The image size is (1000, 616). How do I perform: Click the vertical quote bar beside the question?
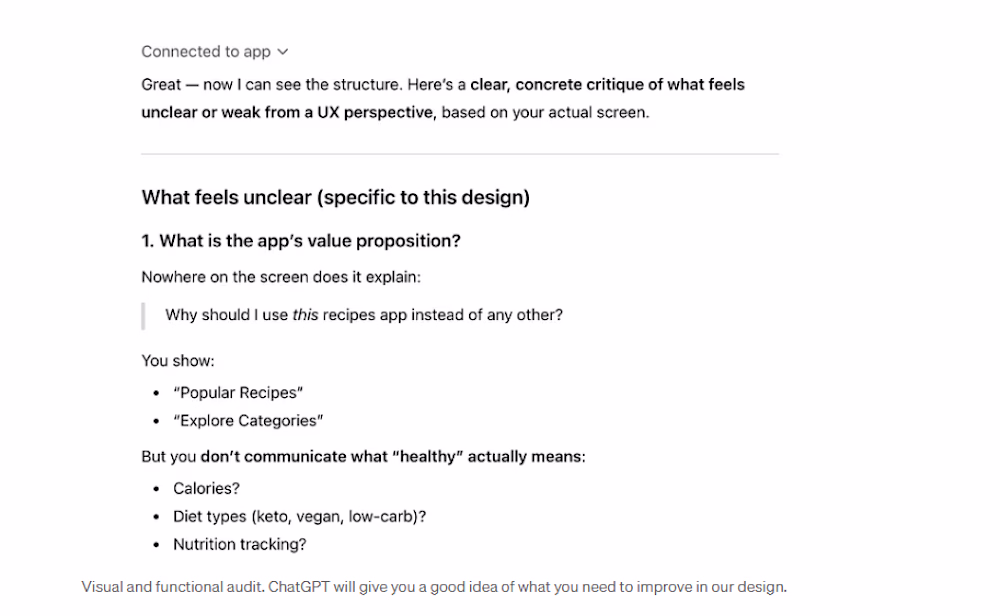coord(144,316)
